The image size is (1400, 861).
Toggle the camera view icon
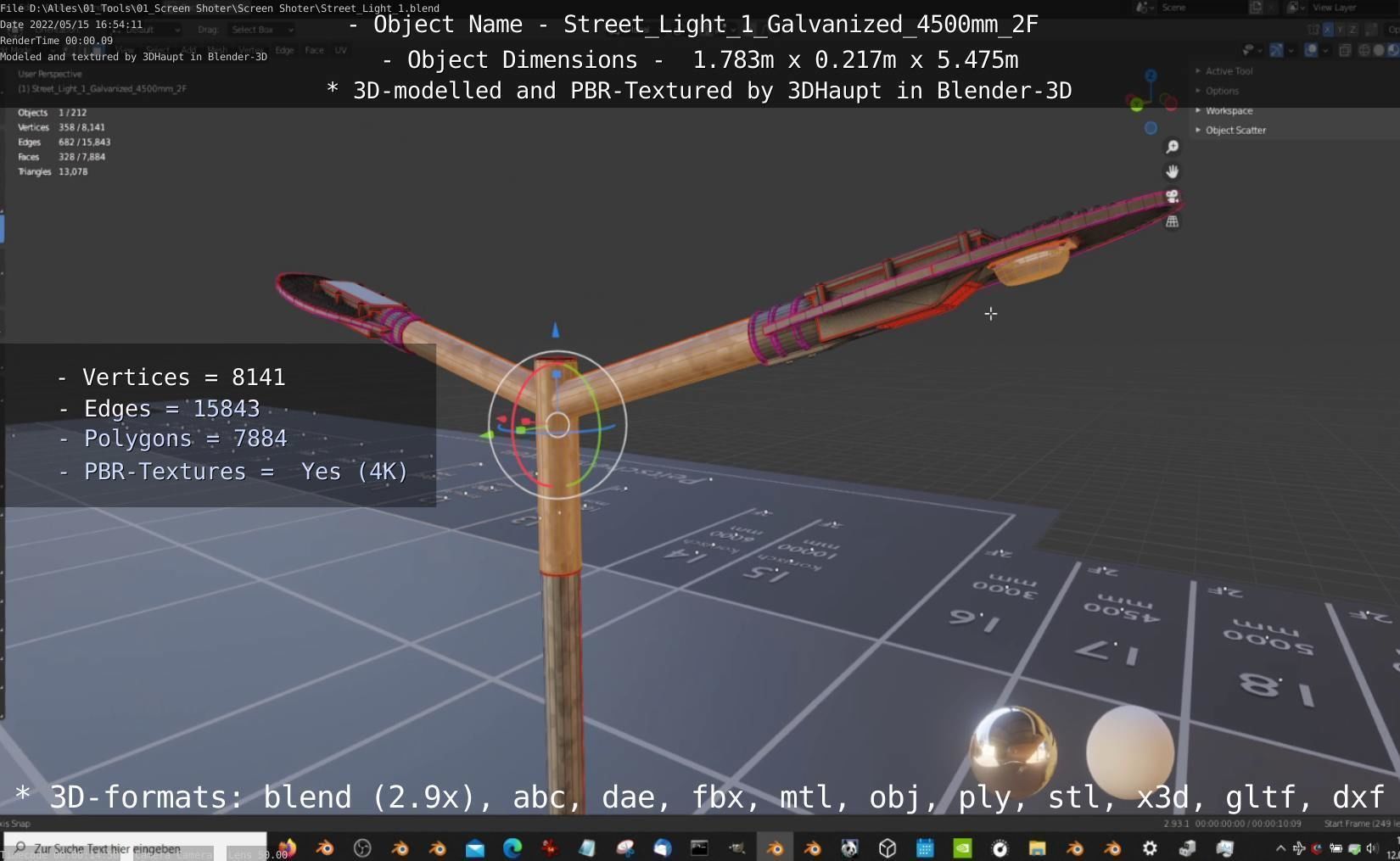1172,196
